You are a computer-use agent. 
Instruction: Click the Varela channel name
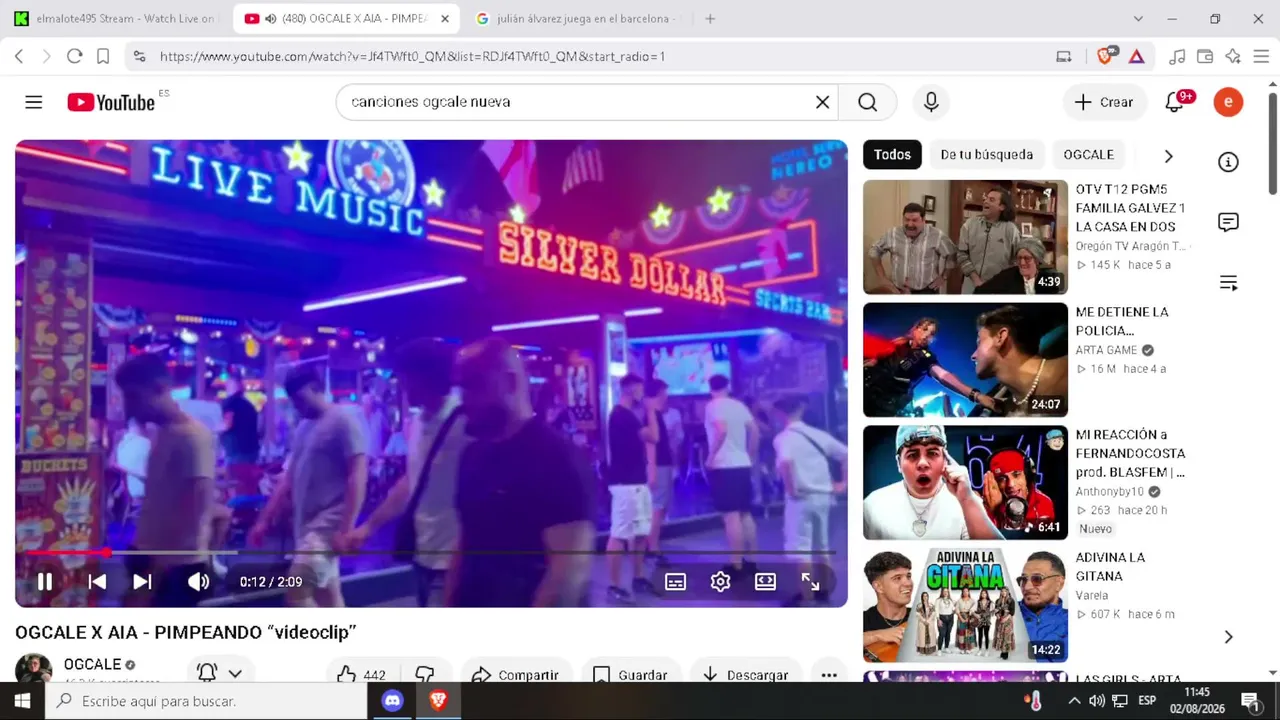(x=1092, y=595)
